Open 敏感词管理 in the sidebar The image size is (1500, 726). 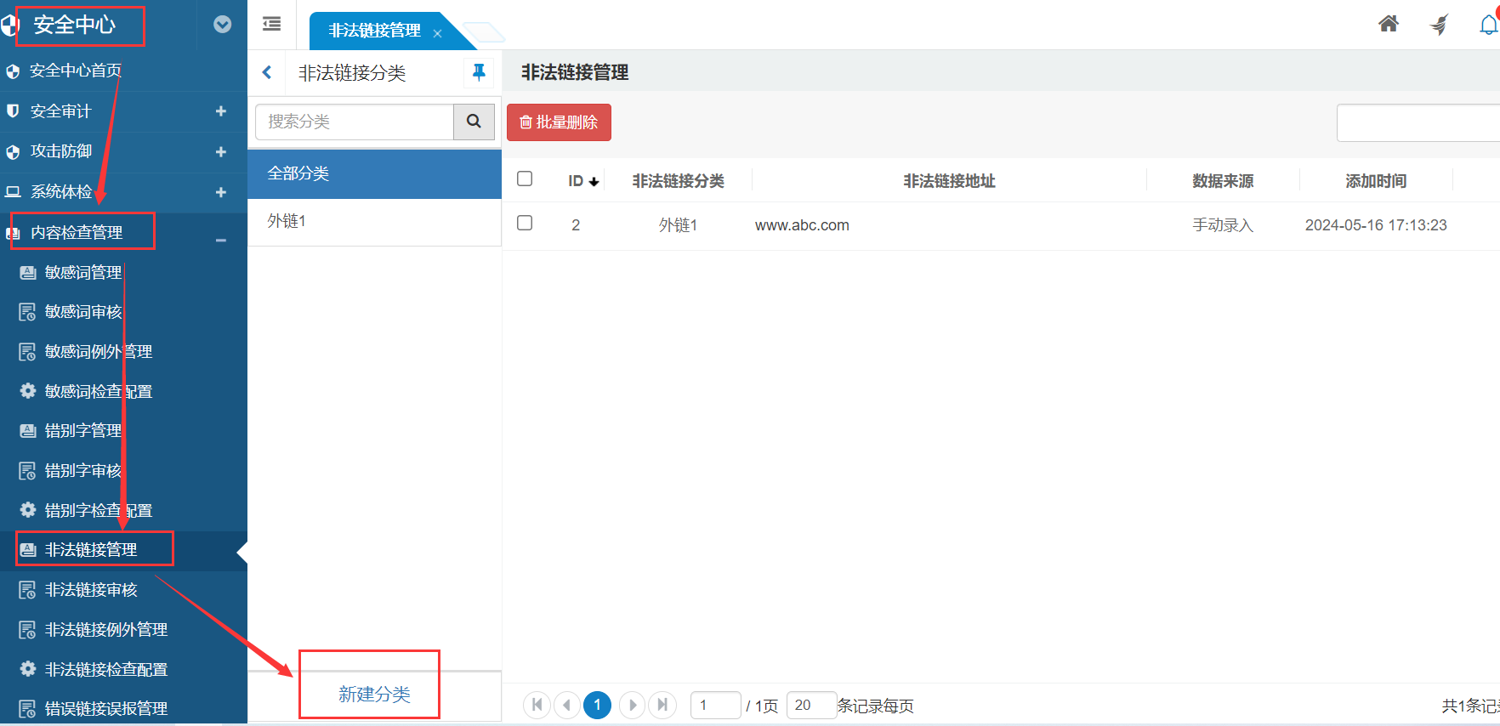(83, 272)
